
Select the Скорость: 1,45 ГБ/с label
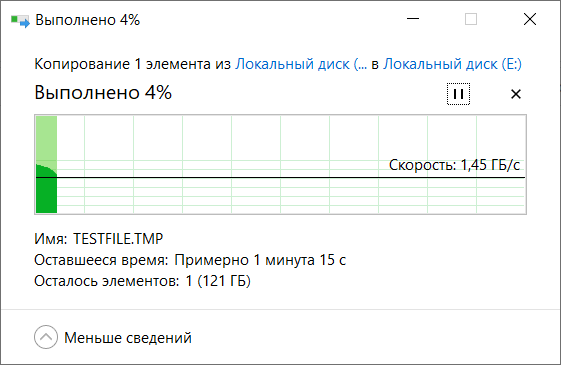pyautogui.click(x=454, y=165)
